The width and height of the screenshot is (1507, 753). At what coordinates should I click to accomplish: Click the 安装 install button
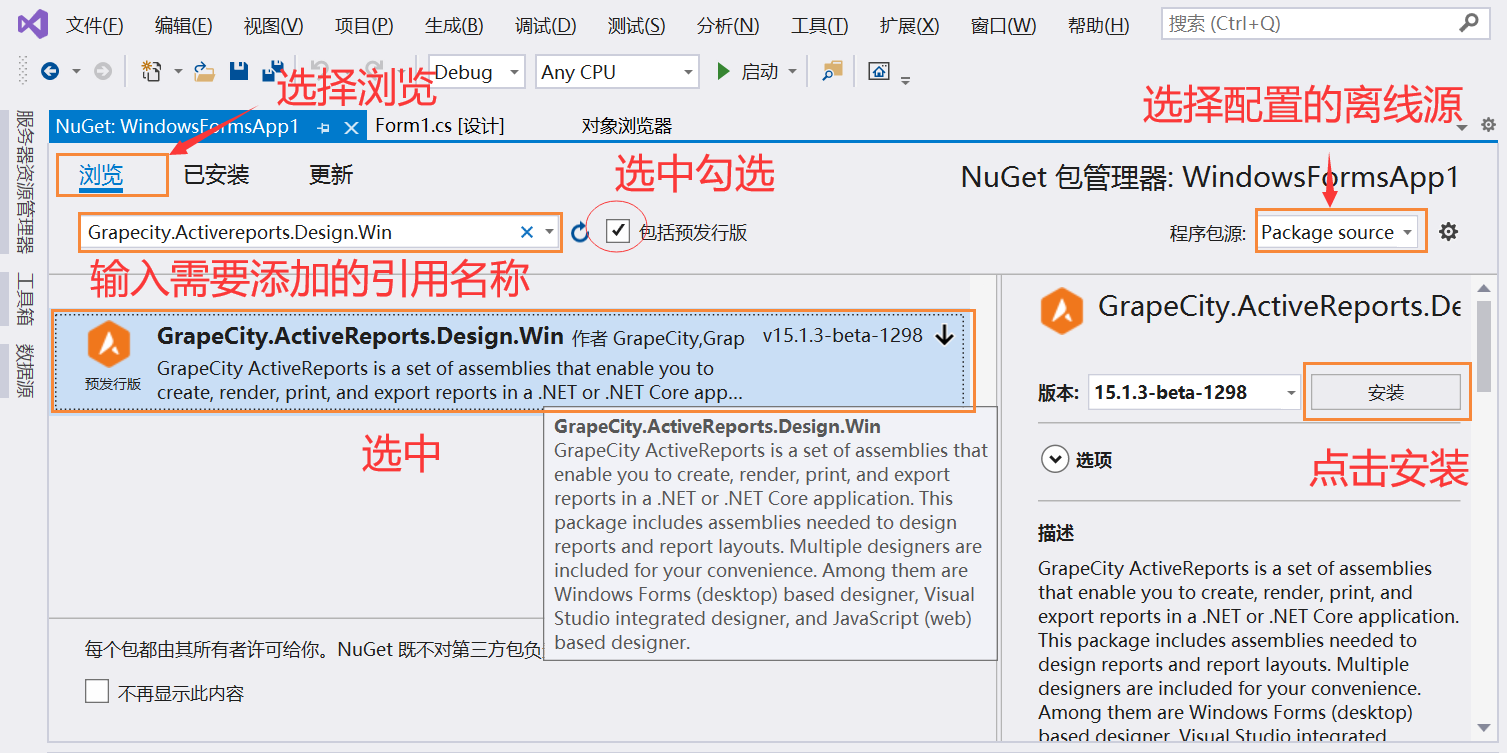pos(1386,392)
